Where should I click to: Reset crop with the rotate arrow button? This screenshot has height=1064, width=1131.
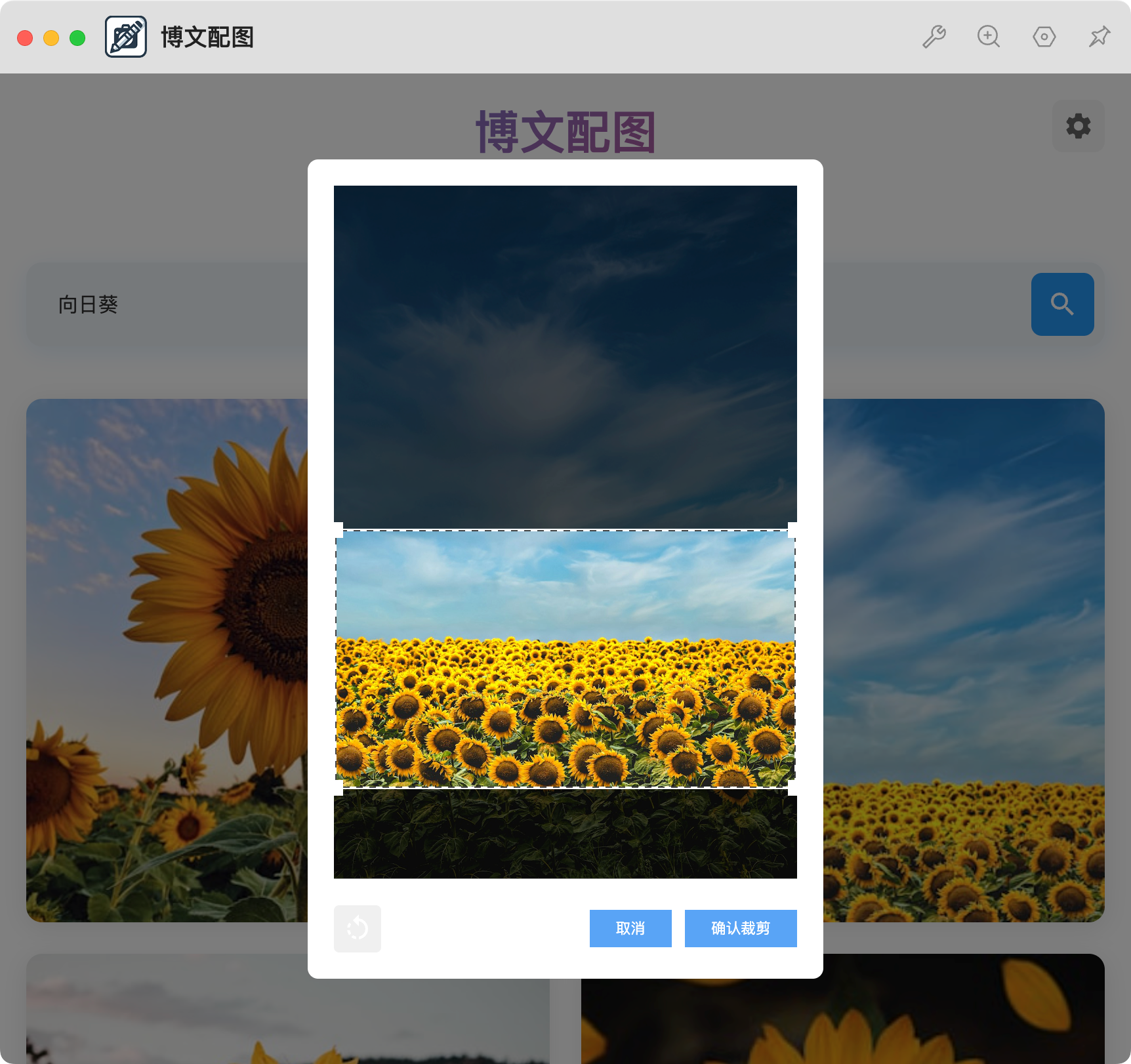pos(358,928)
